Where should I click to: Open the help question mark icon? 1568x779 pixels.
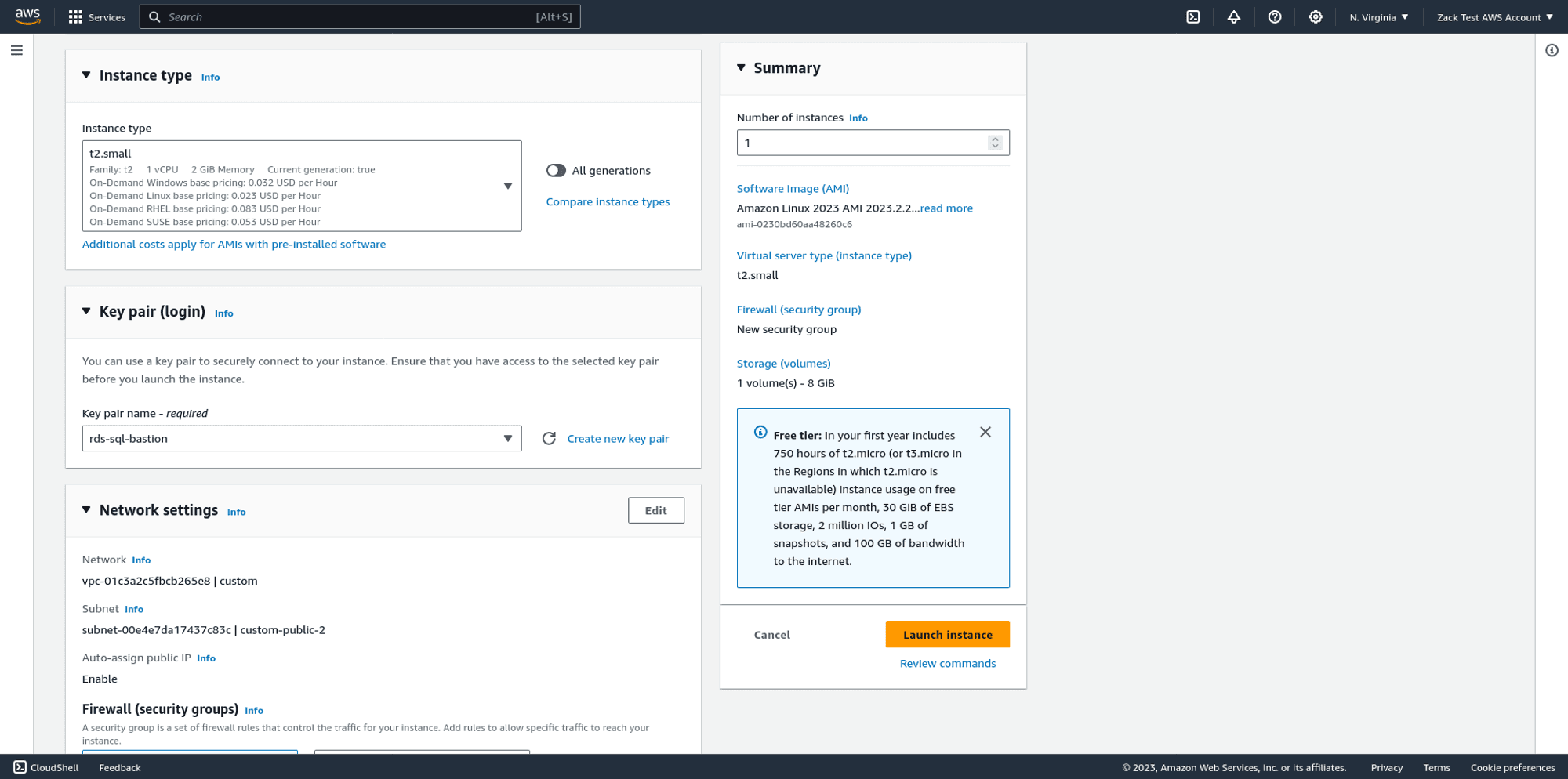pos(1274,17)
